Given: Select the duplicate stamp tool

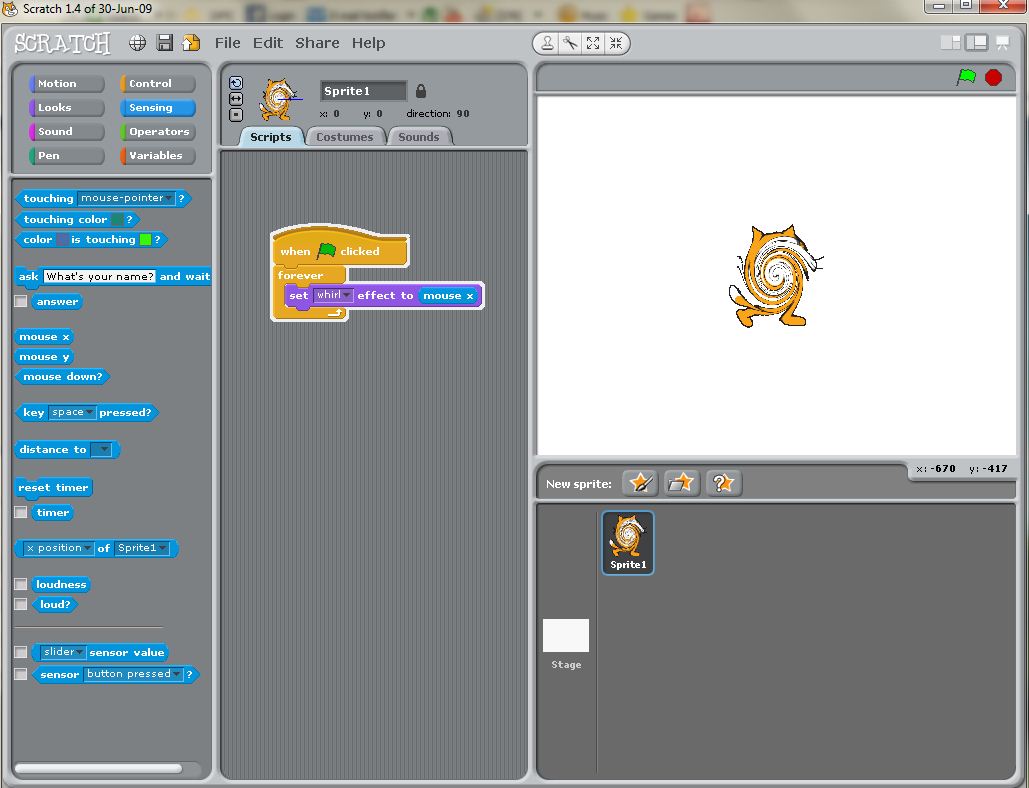Looking at the screenshot, I should [x=547, y=43].
